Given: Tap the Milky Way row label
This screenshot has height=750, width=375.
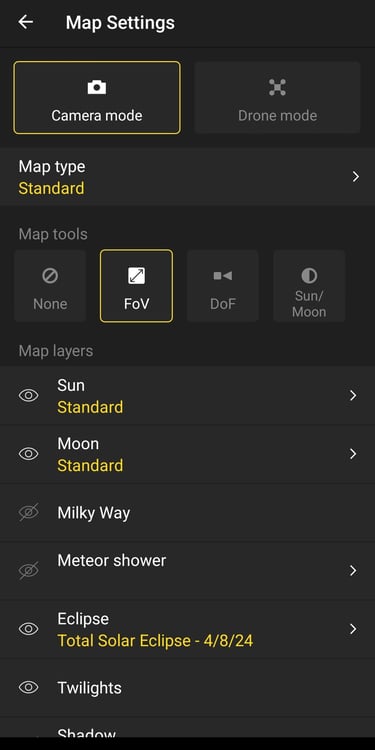Looking at the screenshot, I should click(94, 513).
